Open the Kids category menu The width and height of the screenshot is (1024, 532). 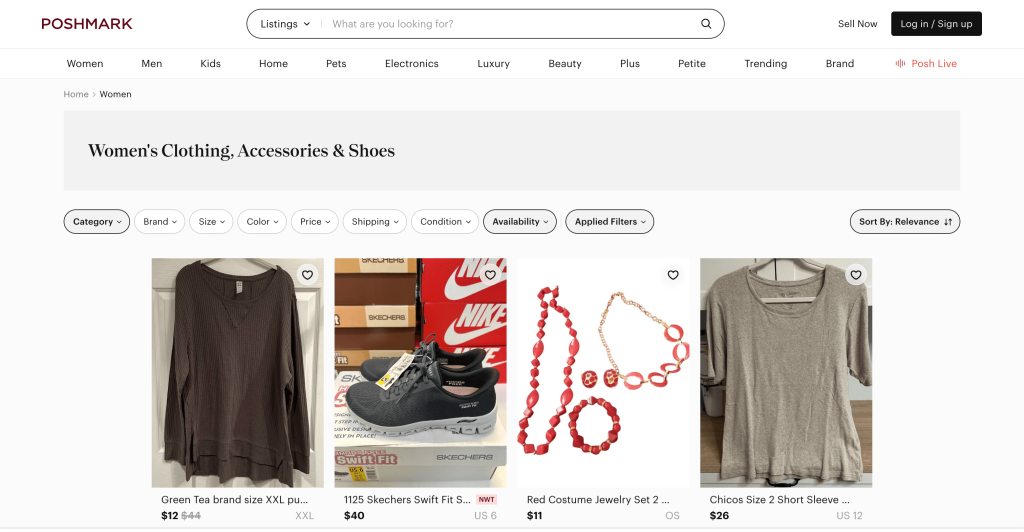[x=210, y=63]
